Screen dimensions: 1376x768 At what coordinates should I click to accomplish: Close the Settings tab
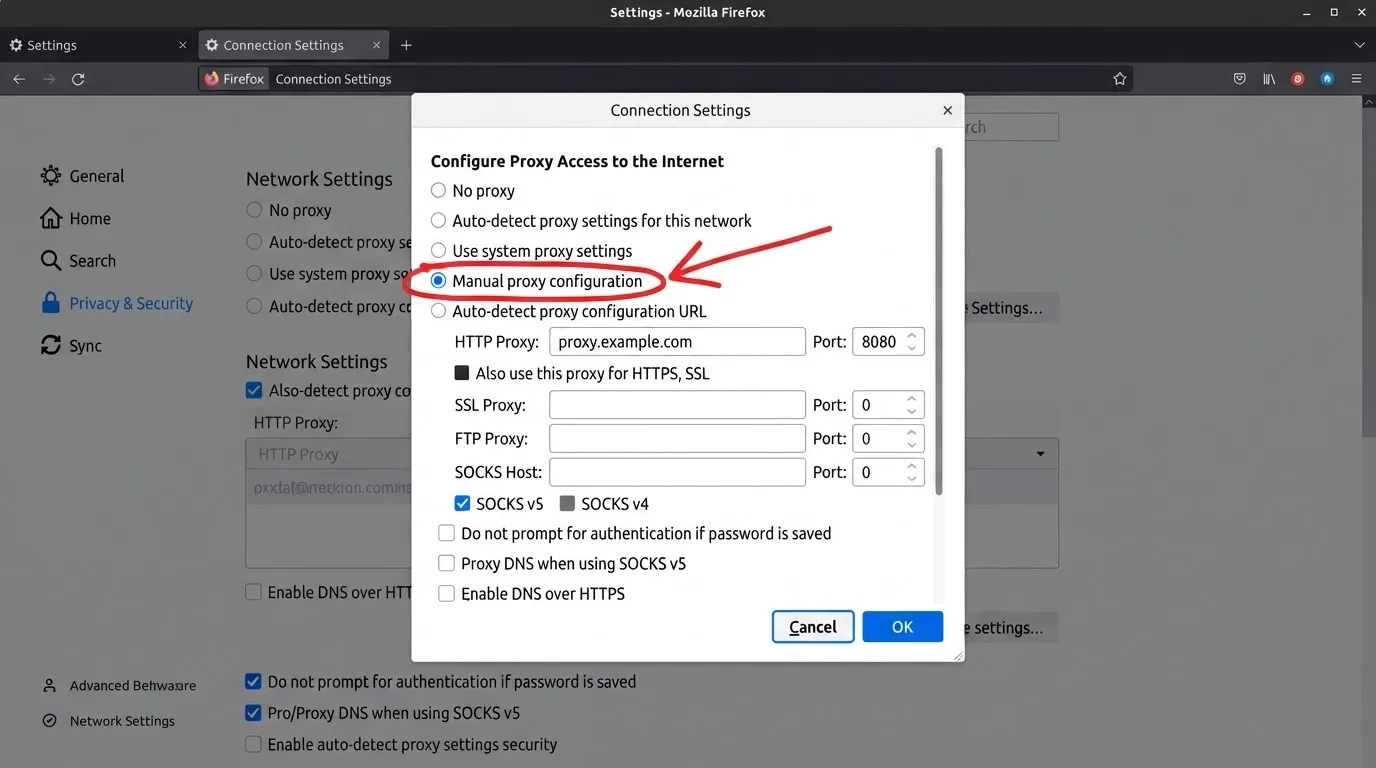click(x=182, y=45)
